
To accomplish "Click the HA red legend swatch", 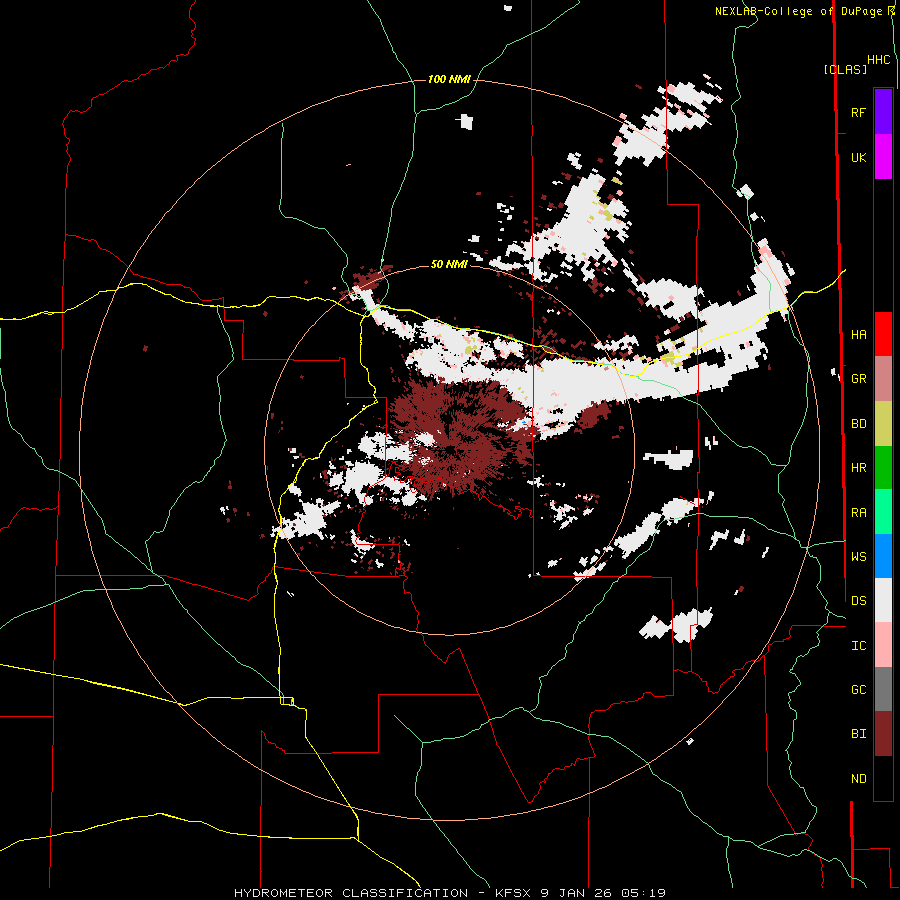I will [883, 334].
